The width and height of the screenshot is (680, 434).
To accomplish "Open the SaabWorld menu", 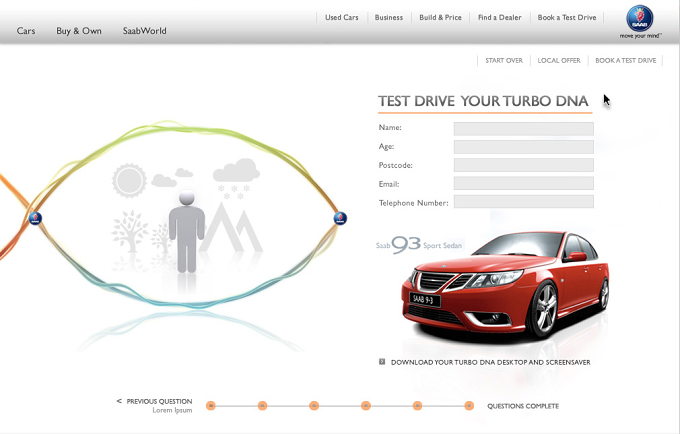I will click(144, 31).
